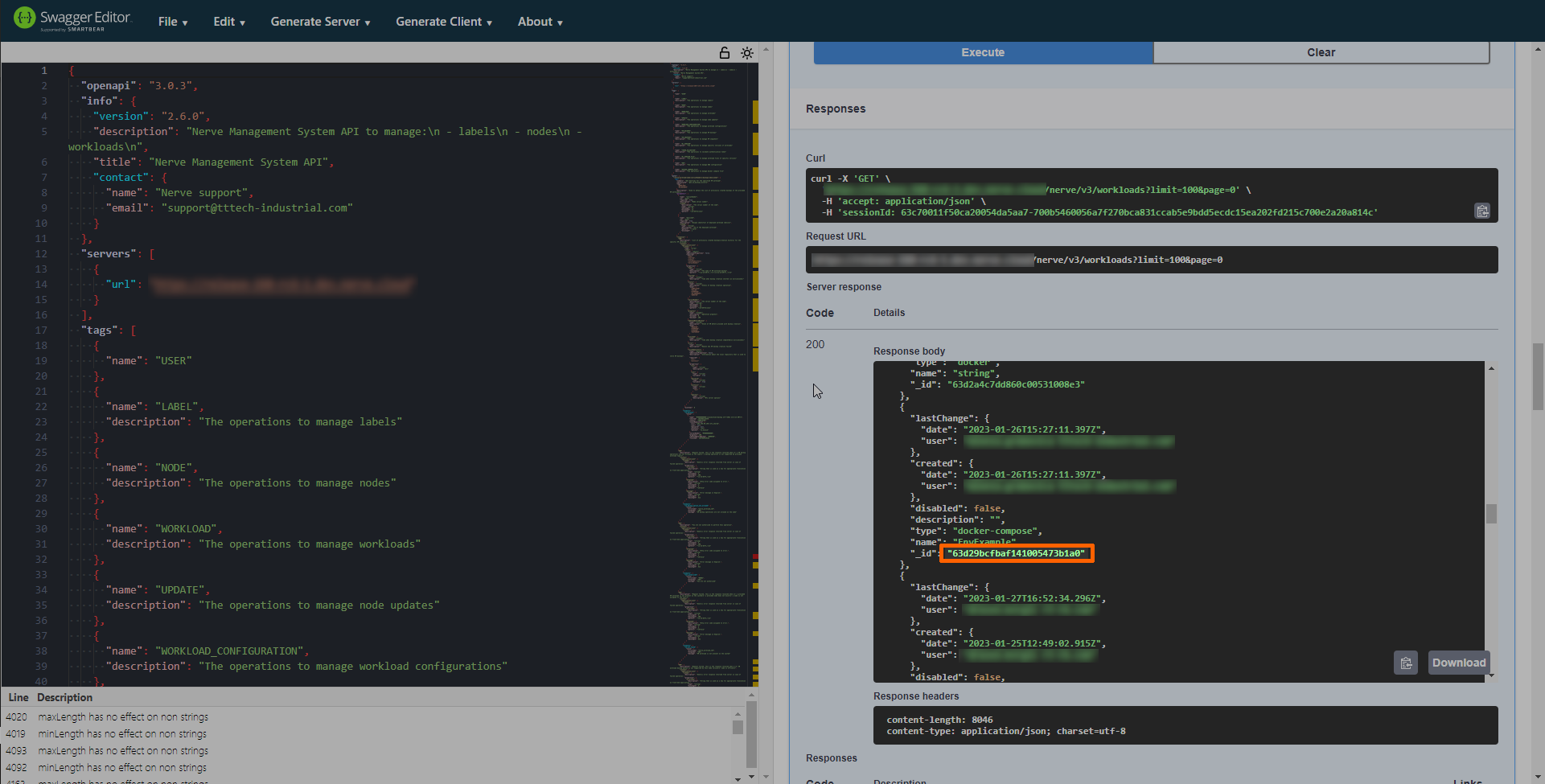The image size is (1545, 784).
Task: Select the highlighted _id value in the response
Action: pyautogui.click(x=1016, y=553)
